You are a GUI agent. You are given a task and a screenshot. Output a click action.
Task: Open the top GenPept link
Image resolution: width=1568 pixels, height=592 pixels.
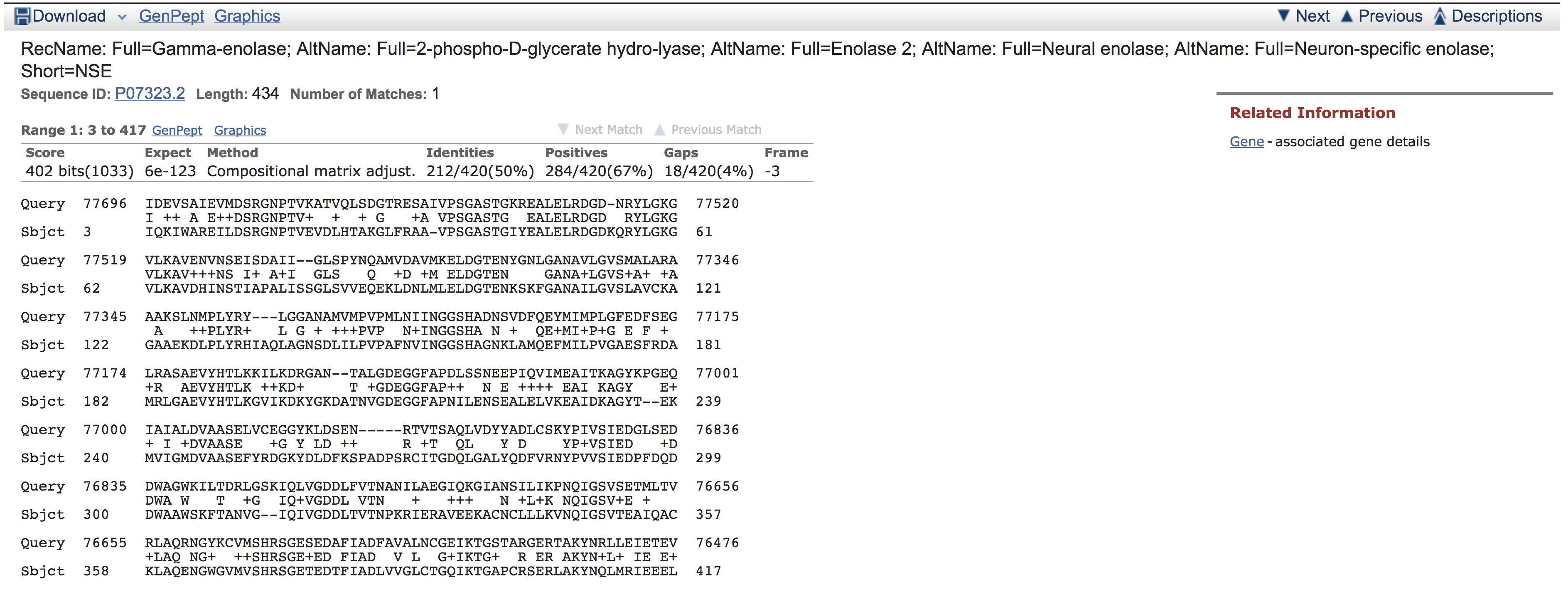pyautogui.click(x=171, y=17)
